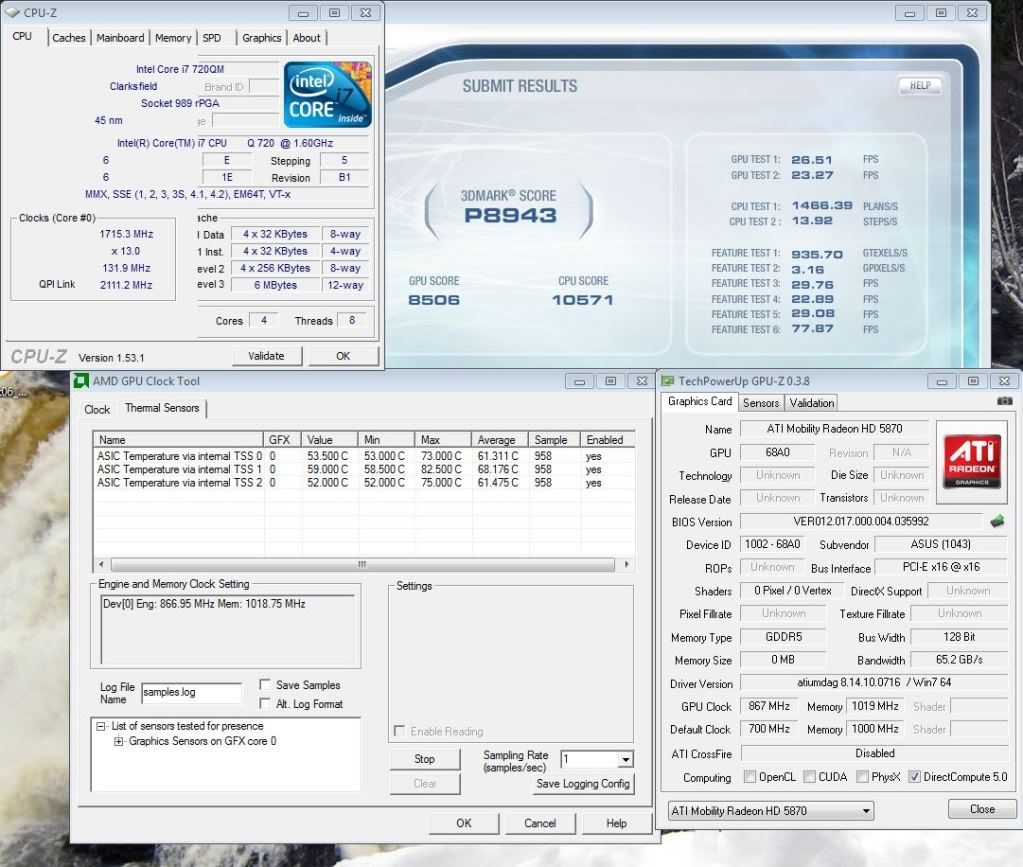This screenshot has height=867, width=1023.
Task: Click the Average column header
Action: [499, 440]
